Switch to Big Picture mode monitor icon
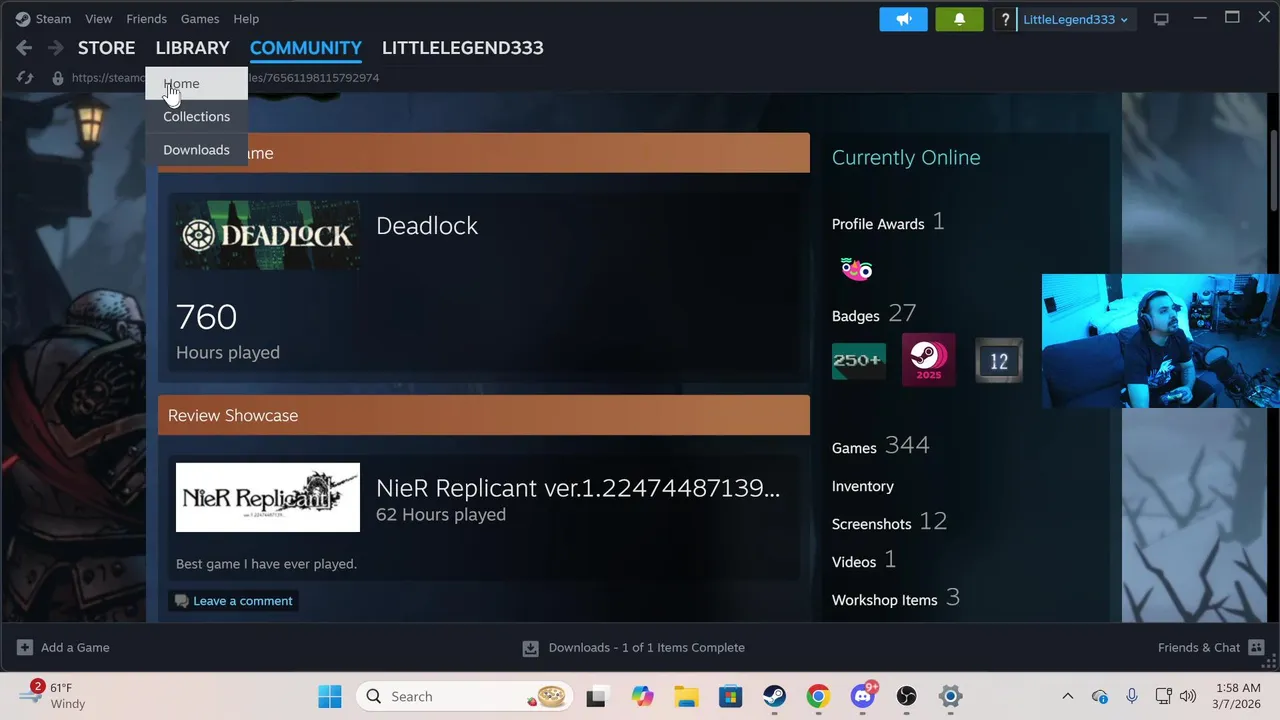Image resolution: width=1280 pixels, height=720 pixels. pos(1161,19)
